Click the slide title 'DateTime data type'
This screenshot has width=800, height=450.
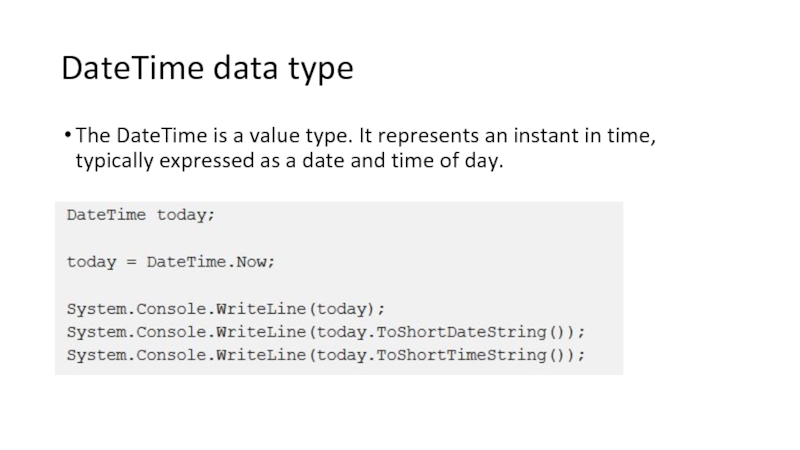[x=207, y=69]
